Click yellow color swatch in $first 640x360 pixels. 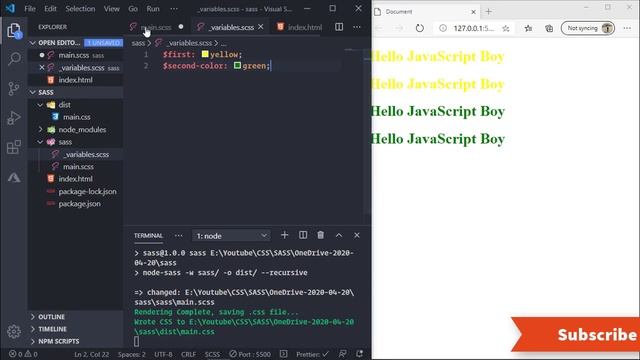tap(205, 54)
